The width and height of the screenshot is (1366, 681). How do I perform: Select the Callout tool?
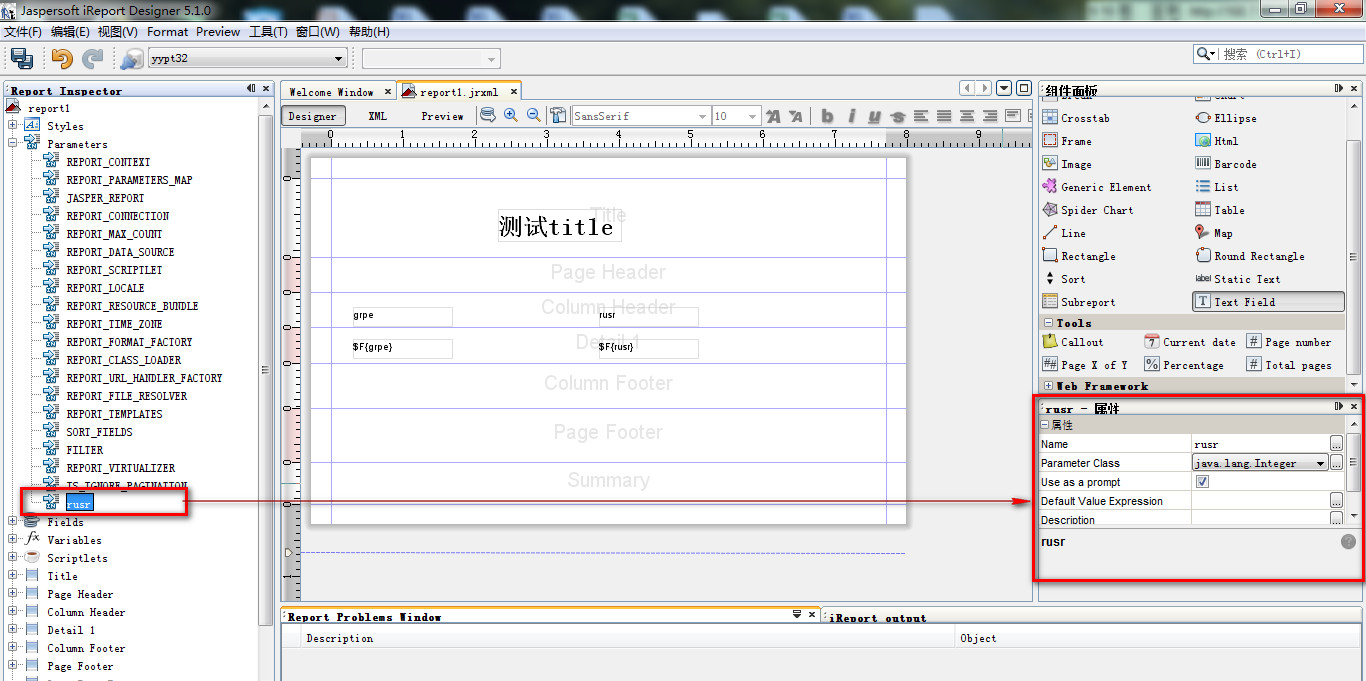point(1073,342)
